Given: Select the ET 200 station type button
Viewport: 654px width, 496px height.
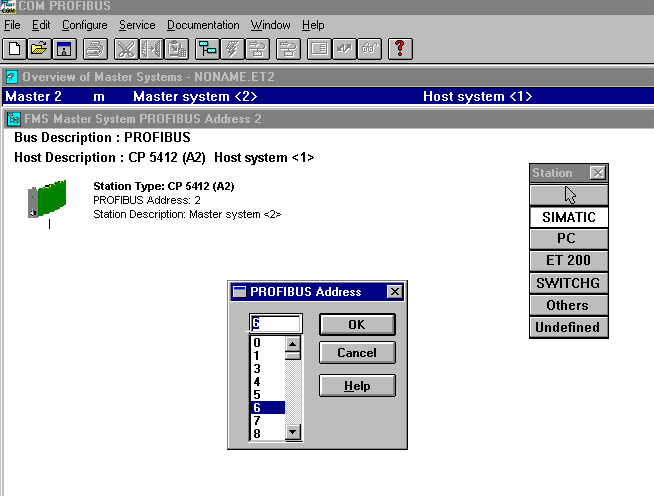Looking at the screenshot, I should (569, 260).
